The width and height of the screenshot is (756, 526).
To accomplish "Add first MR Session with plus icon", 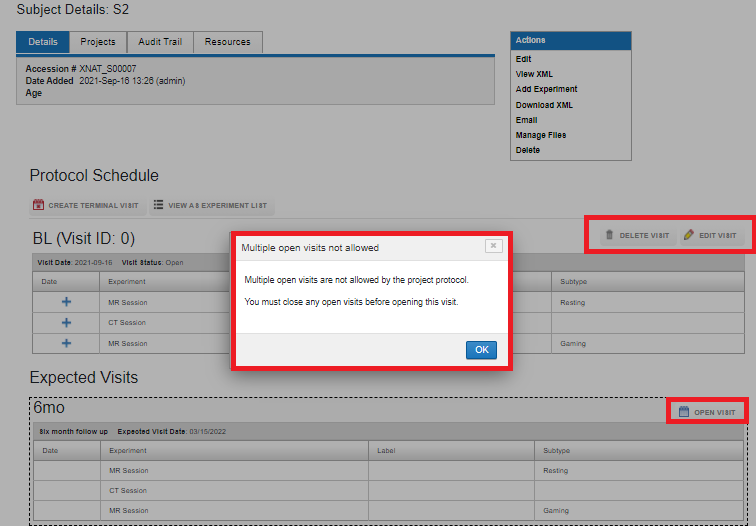I will coord(67,302).
